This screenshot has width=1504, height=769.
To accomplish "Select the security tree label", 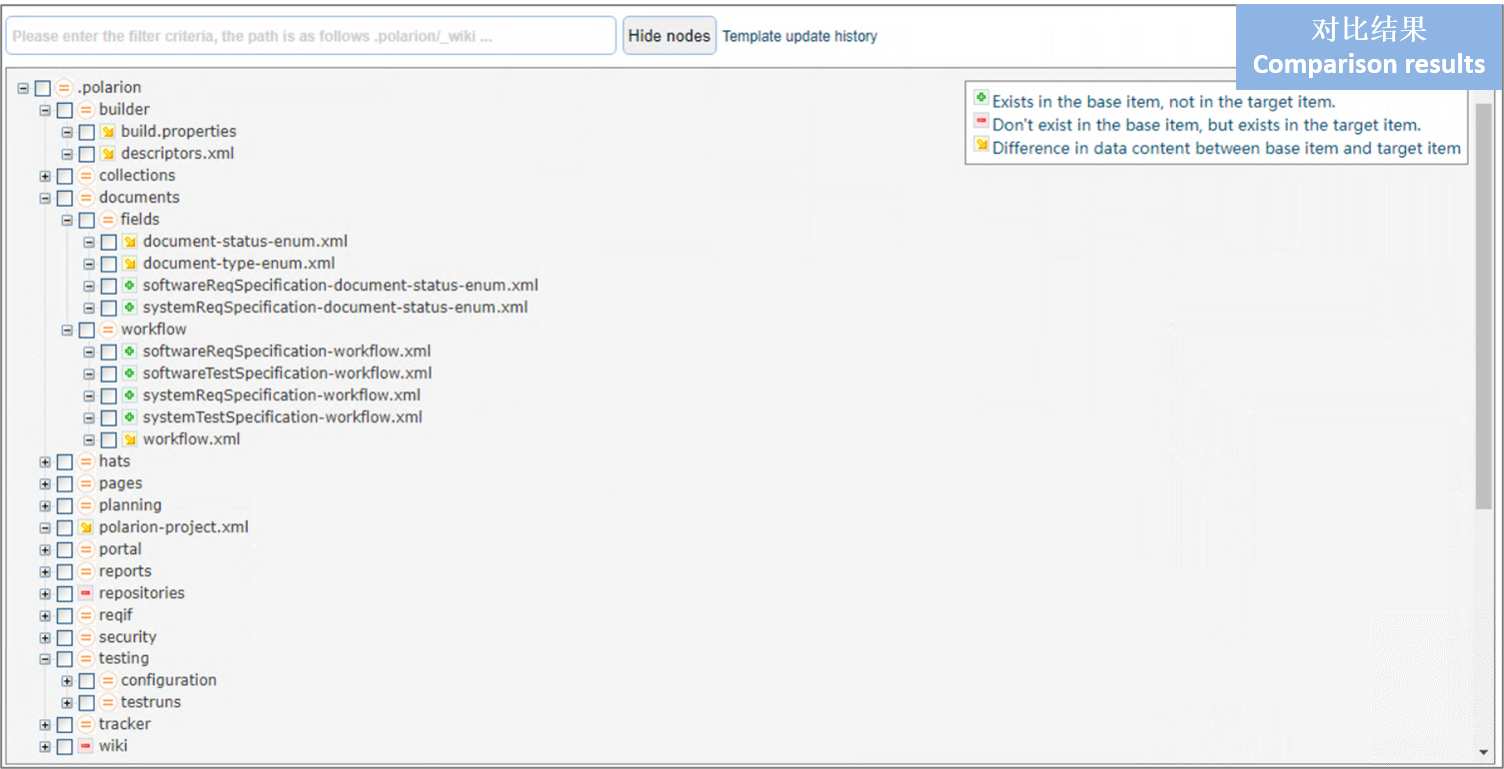I will 128,637.
